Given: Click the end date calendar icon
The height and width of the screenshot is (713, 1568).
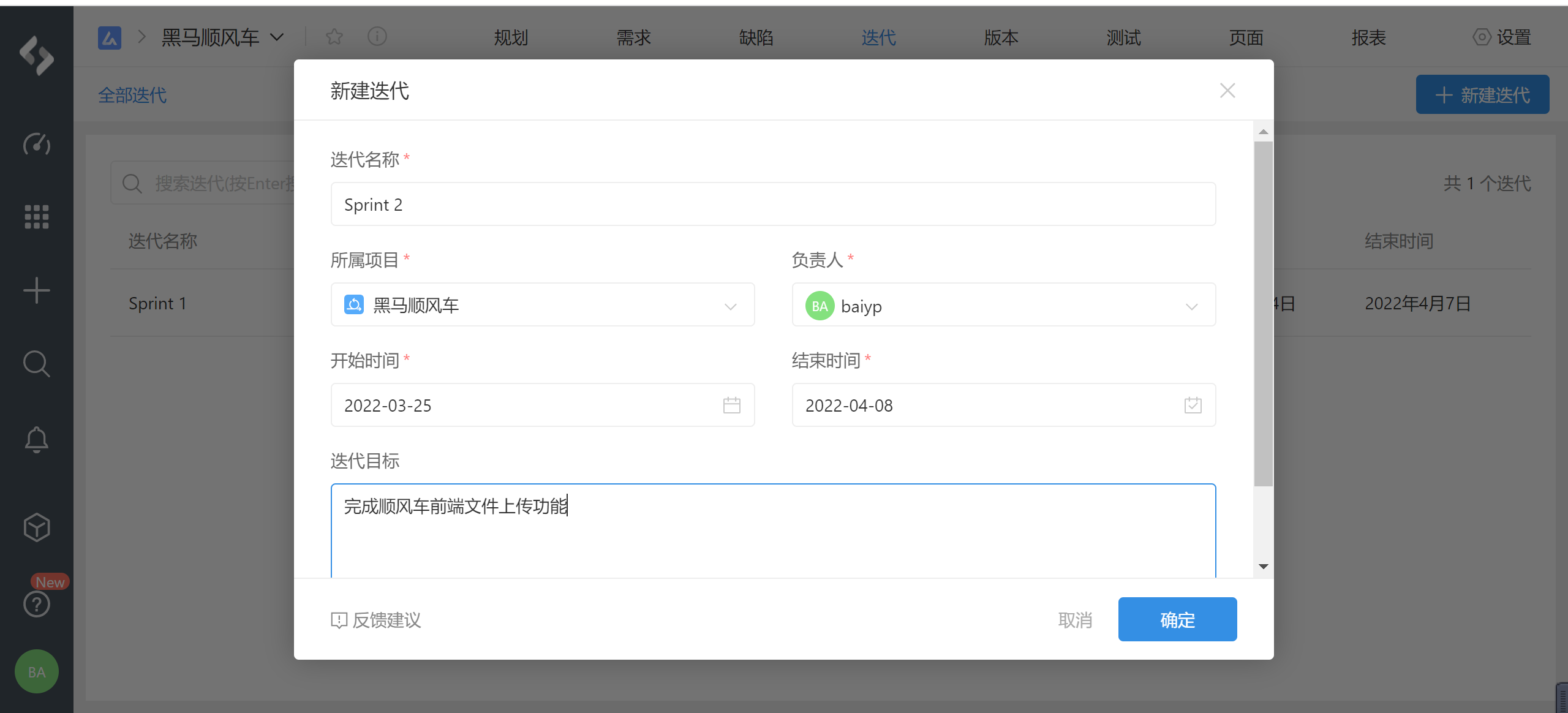Looking at the screenshot, I should [x=1193, y=406].
